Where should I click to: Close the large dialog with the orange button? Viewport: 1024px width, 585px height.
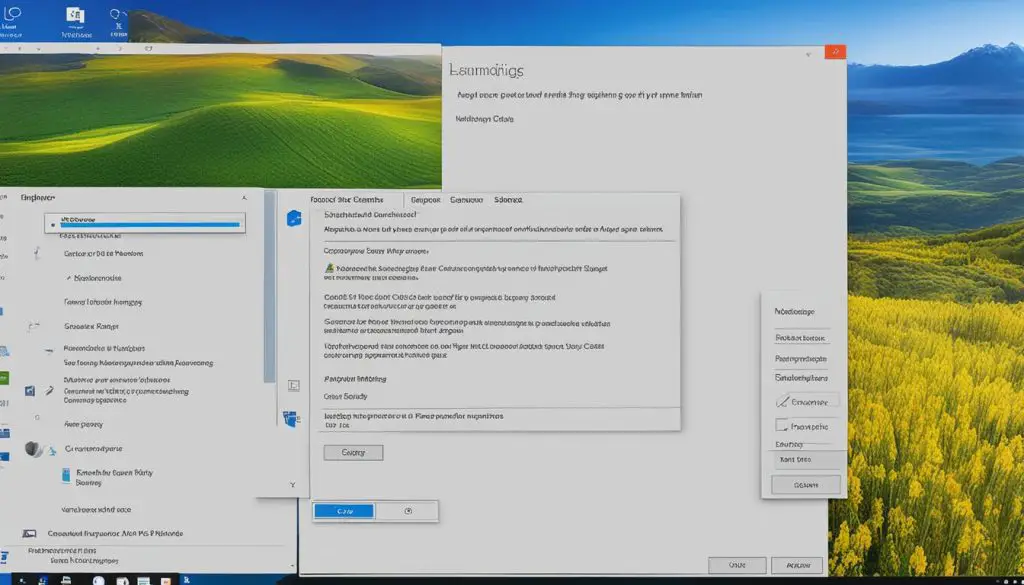pos(835,52)
